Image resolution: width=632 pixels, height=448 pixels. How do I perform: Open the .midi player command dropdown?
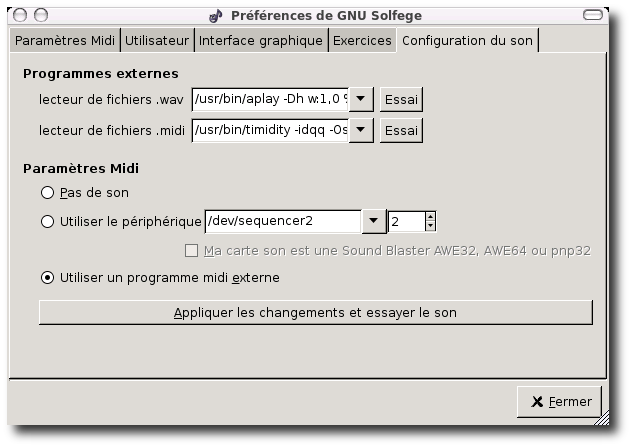coord(361,130)
